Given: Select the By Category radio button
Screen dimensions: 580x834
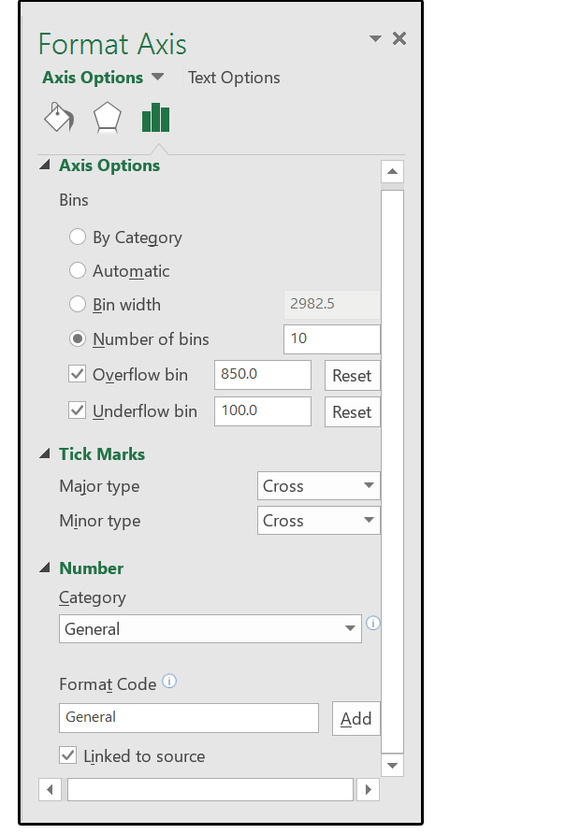Looking at the screenshot, I should point(77,237).
